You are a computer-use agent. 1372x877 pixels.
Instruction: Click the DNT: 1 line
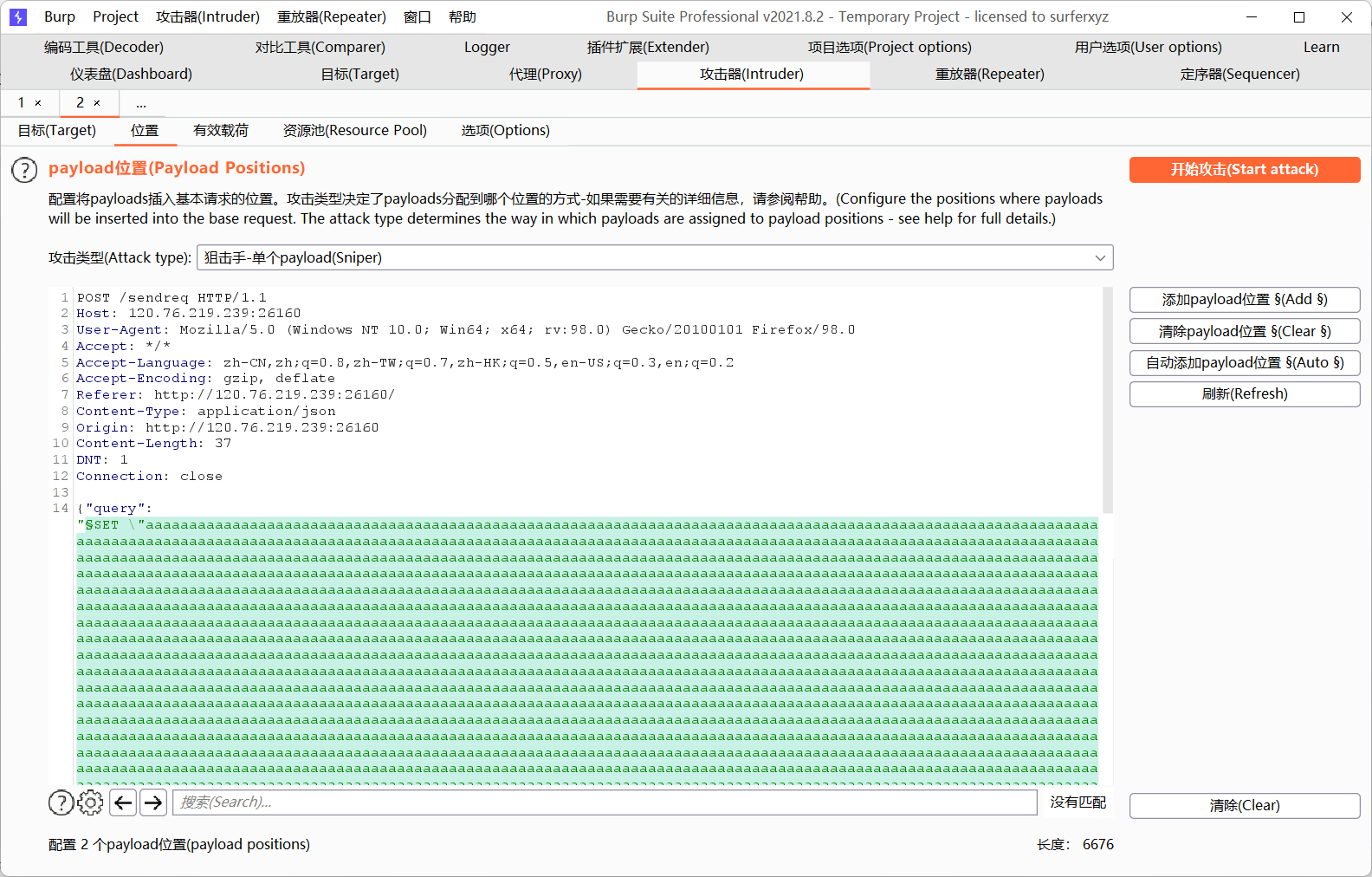coord(102,459)
